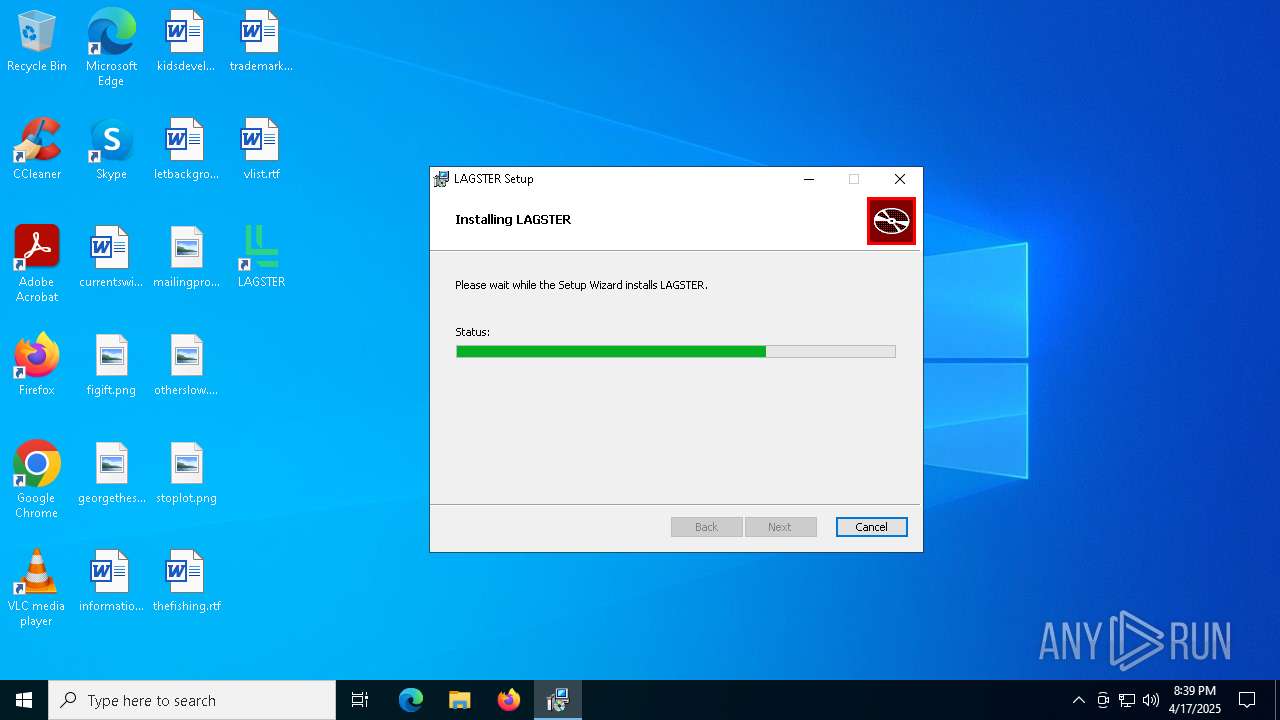Image resolution: width=1280 pixels, height=720 pixels.
Task: Minimize the LAGSTER Setup window
Action: (x=809, y=179)
